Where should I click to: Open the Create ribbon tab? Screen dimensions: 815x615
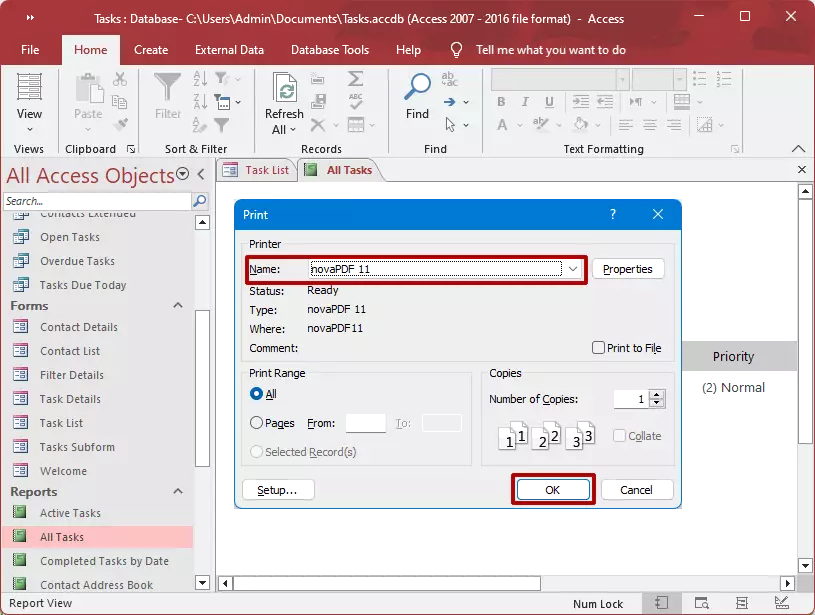point(151,50)
